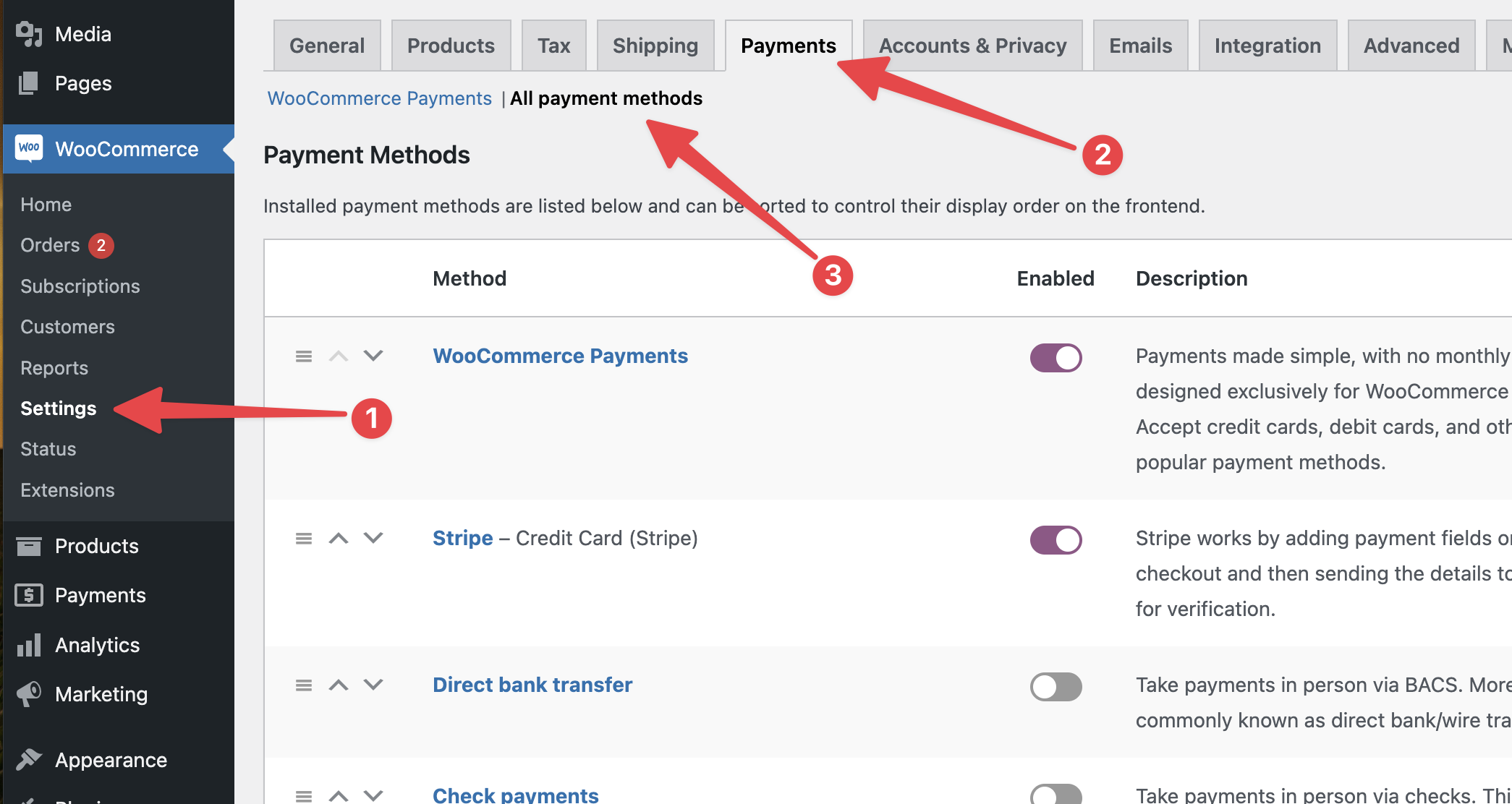
Task: Click the Media library icon in sidebar
Action: pyautogui.click(x=29, y=34)
